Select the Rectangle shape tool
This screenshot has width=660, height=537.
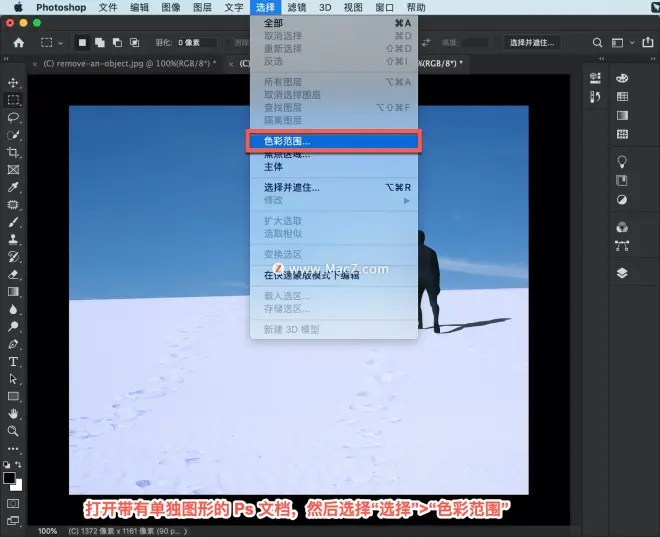(x=13, y=396)
